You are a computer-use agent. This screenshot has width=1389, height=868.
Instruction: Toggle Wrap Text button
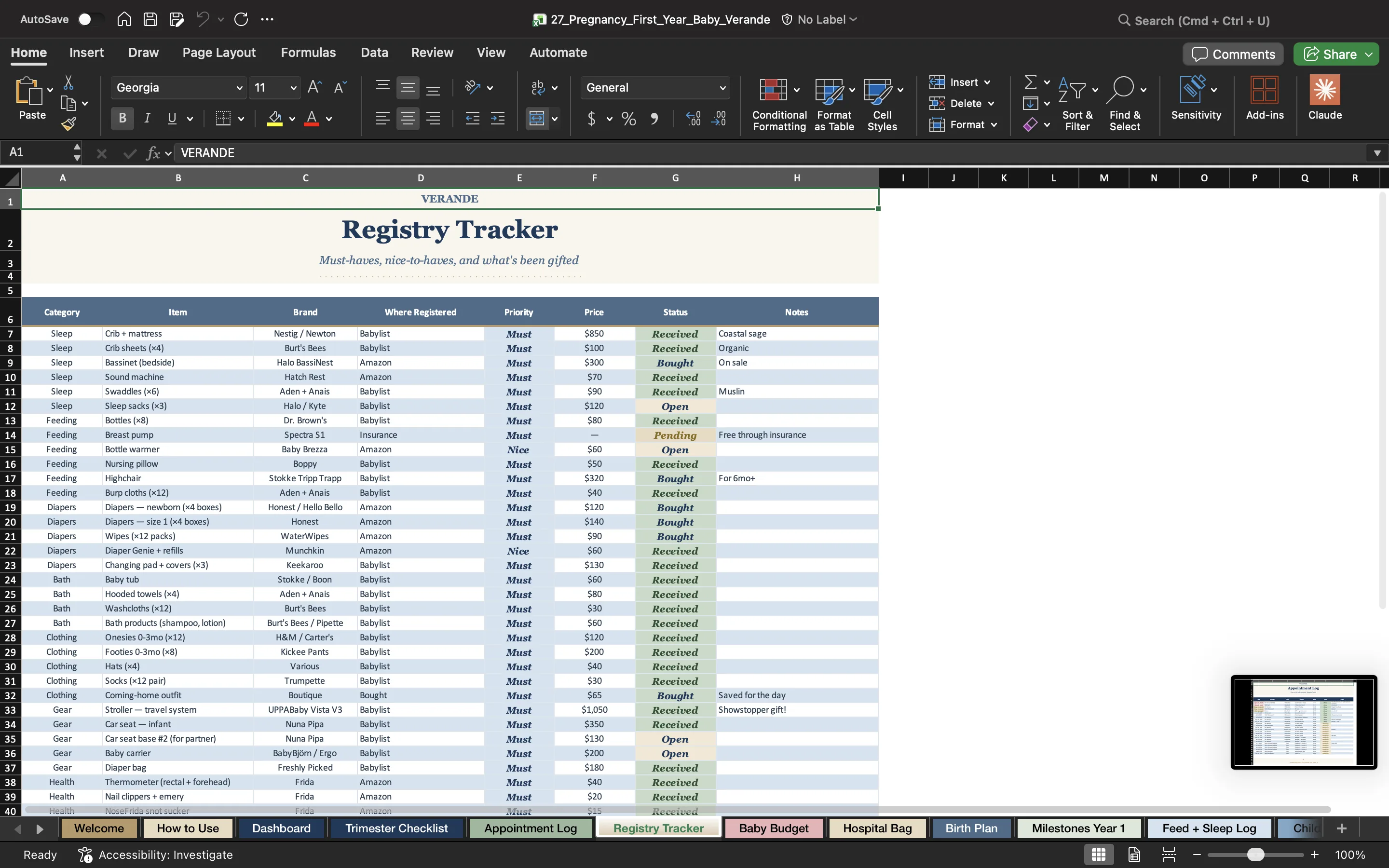(538, 87)
